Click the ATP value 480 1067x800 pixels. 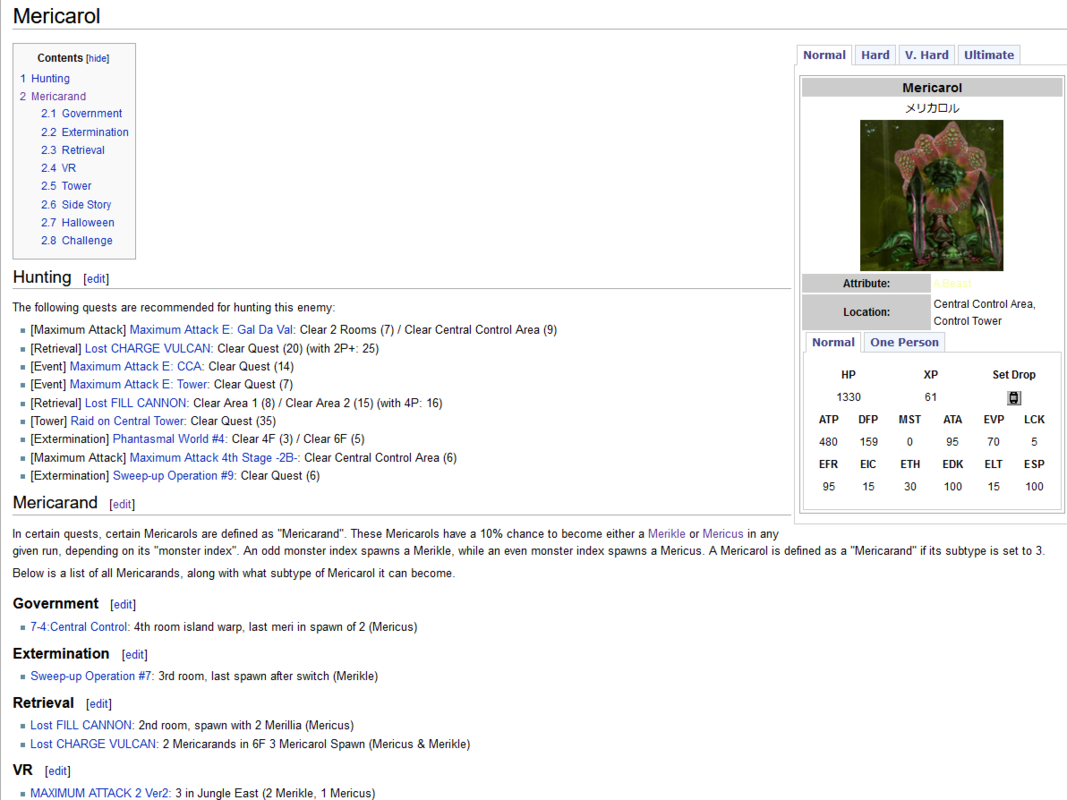click(828, 442)
